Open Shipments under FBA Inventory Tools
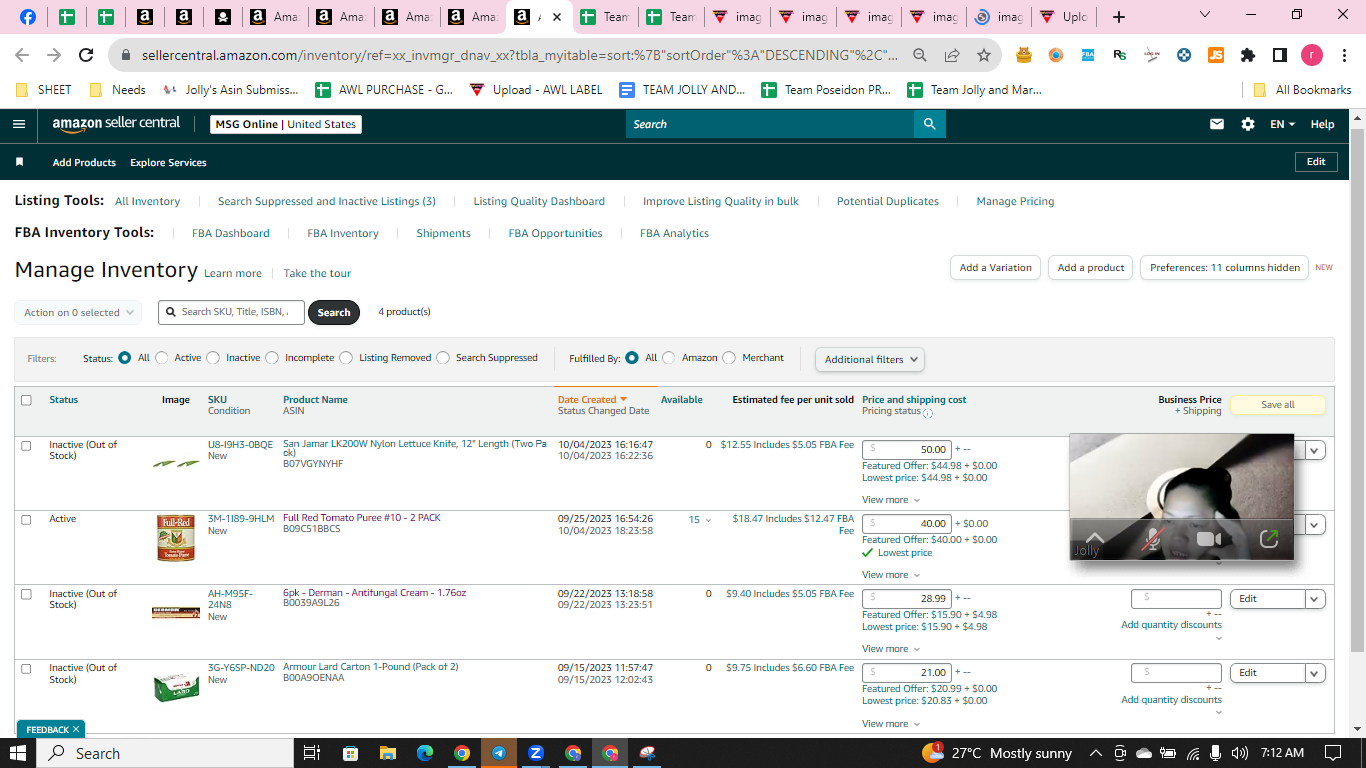 [x=443, y=233]
